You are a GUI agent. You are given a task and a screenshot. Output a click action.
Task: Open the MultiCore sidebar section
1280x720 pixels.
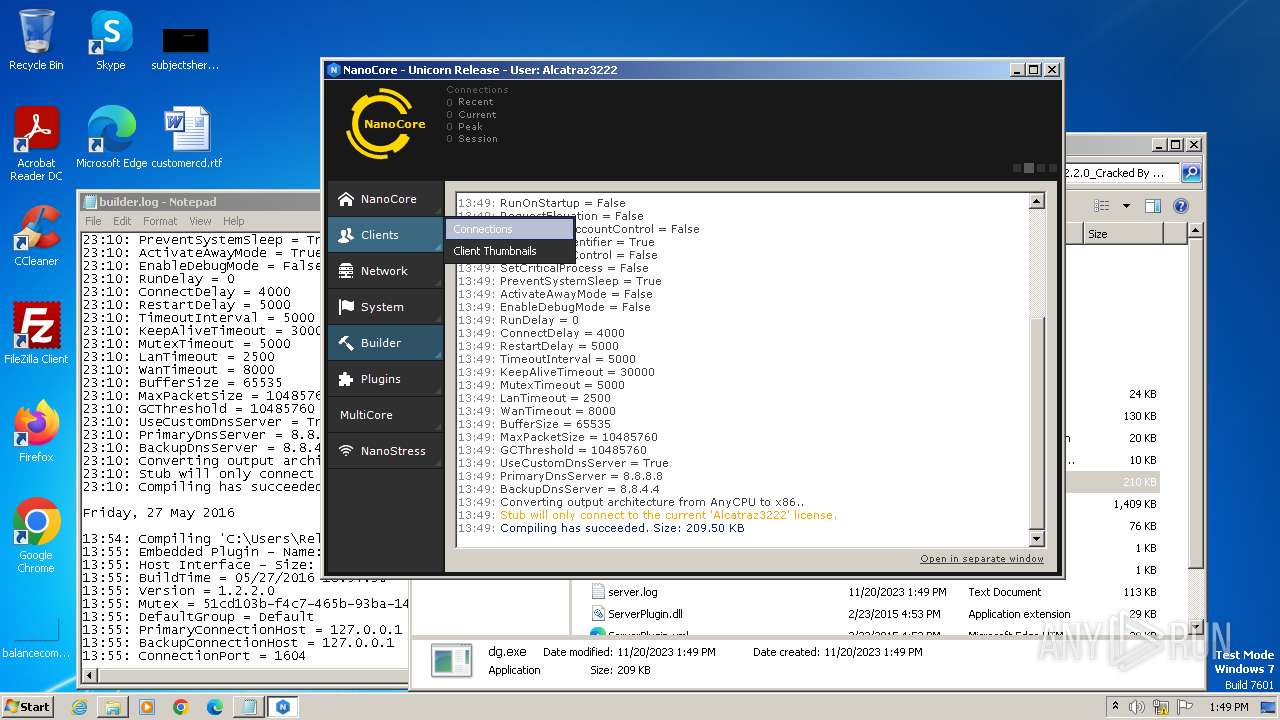coord(385,415)
